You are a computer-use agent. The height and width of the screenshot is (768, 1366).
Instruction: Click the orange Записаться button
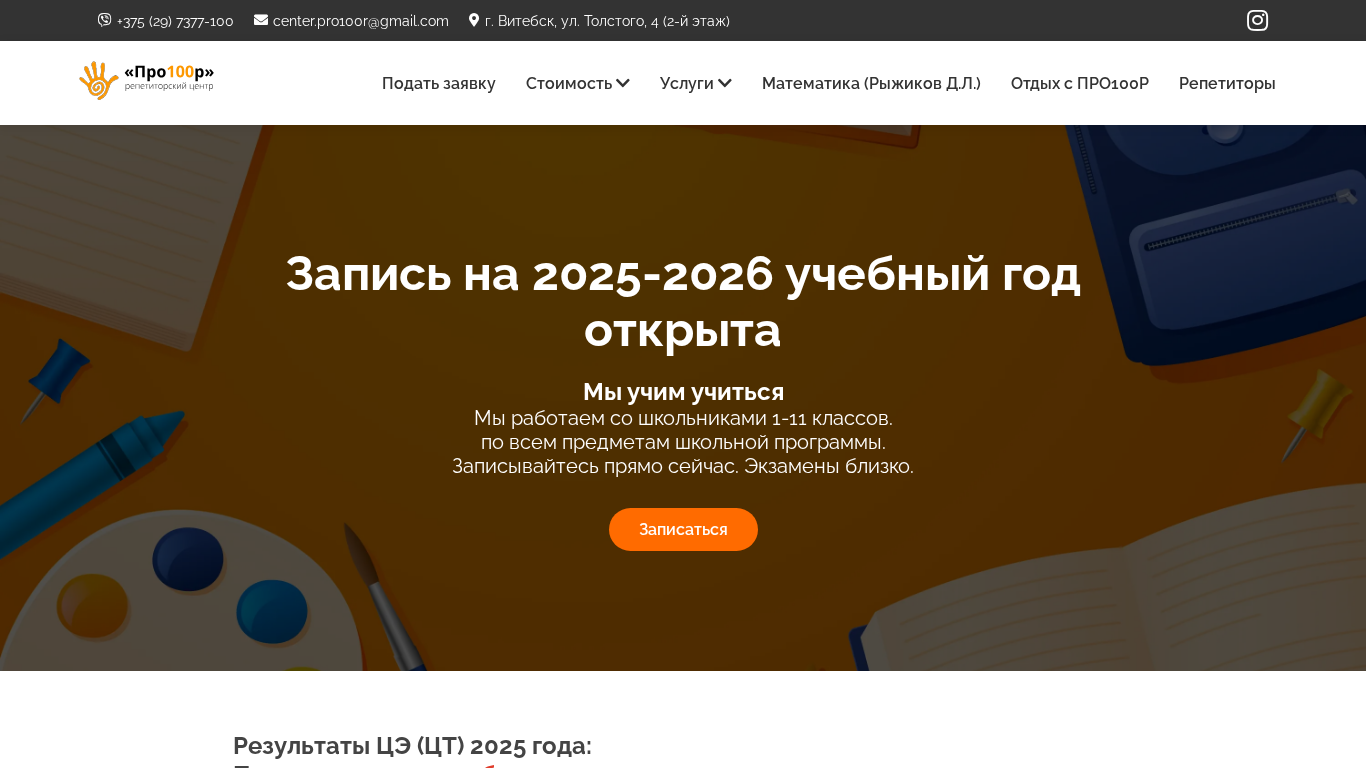pyautogui.click(x=683, y=529)
